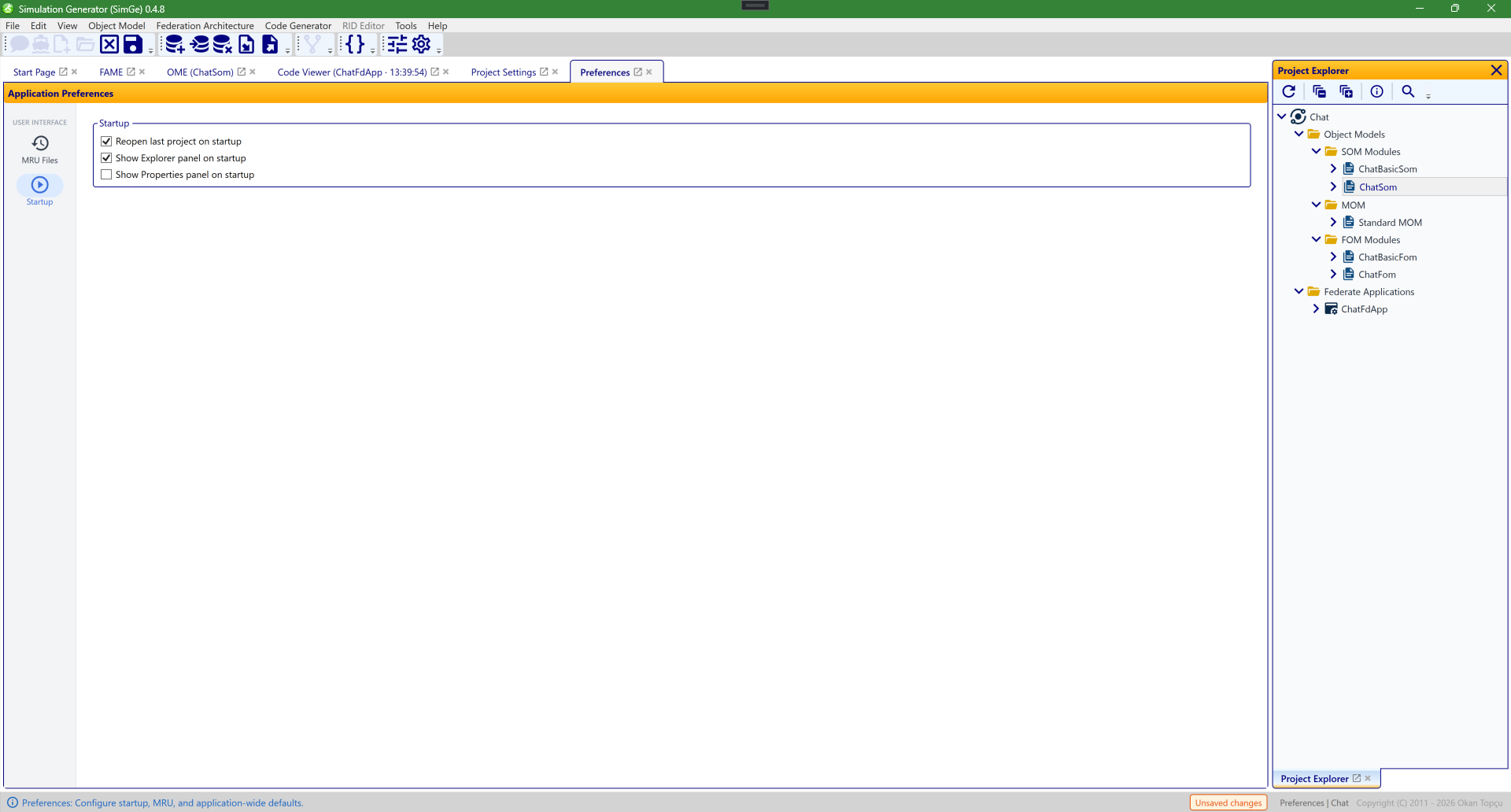Collapse the Chat root node
The height and width of the screenshot is (812, 1511).
(1282, 116)
